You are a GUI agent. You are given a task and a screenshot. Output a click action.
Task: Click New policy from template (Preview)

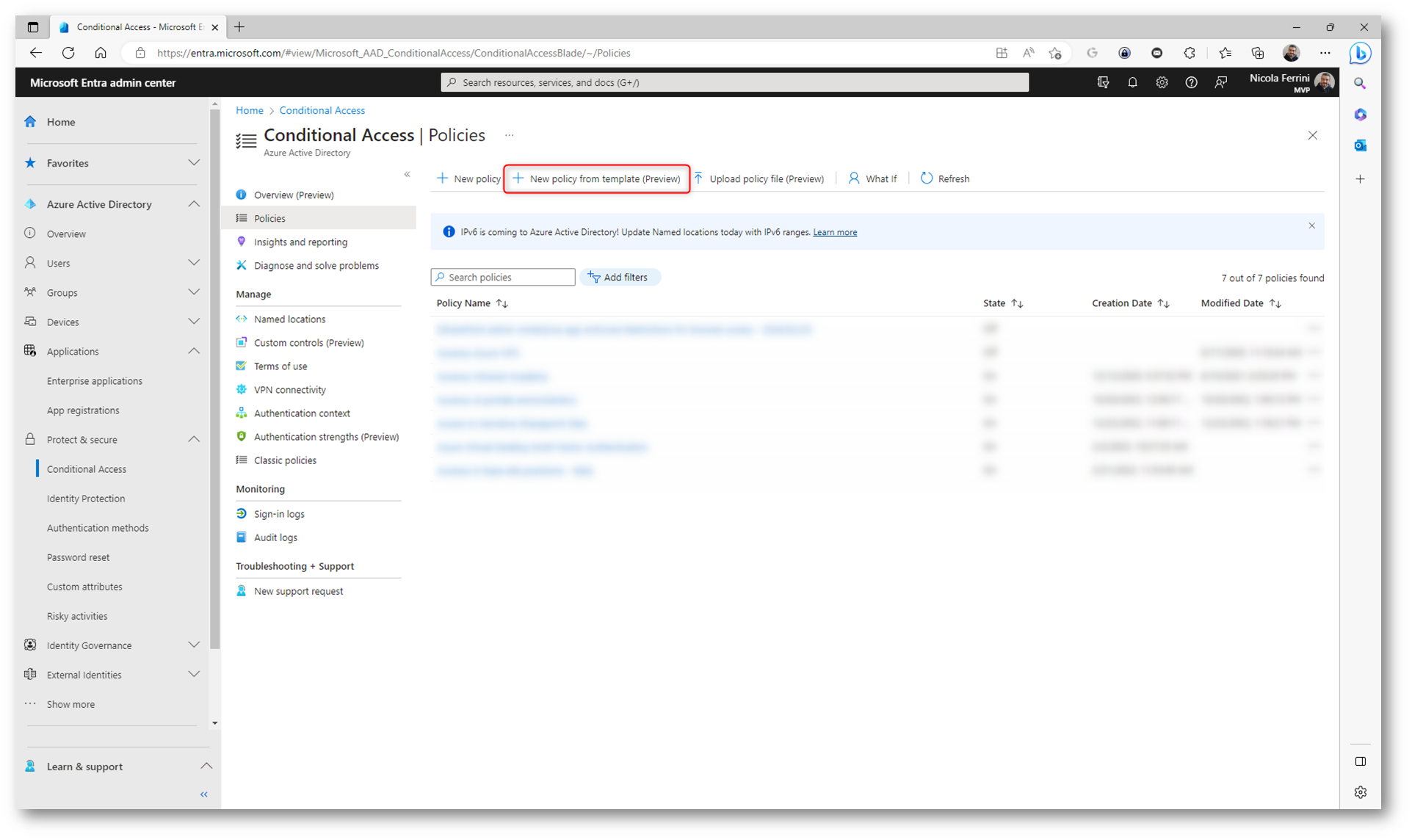pyautogui.click(x=596, y=178)
